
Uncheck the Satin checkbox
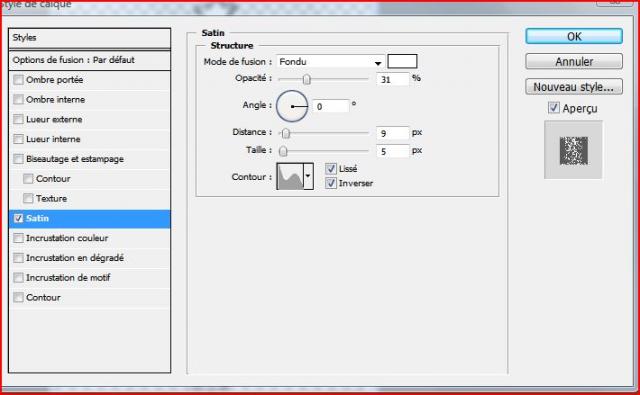point(18,218)
